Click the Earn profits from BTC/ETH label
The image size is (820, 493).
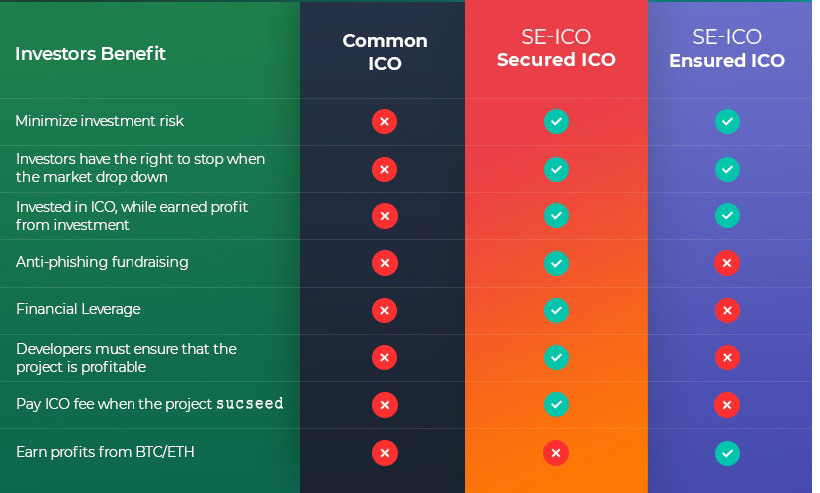tap(105, 452)
